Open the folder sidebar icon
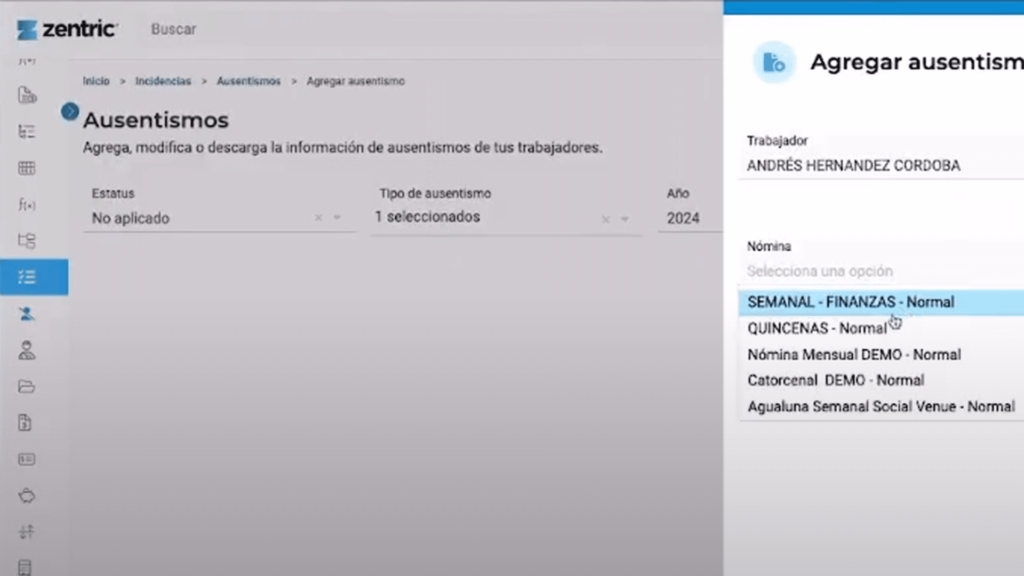 click(27, 387)
